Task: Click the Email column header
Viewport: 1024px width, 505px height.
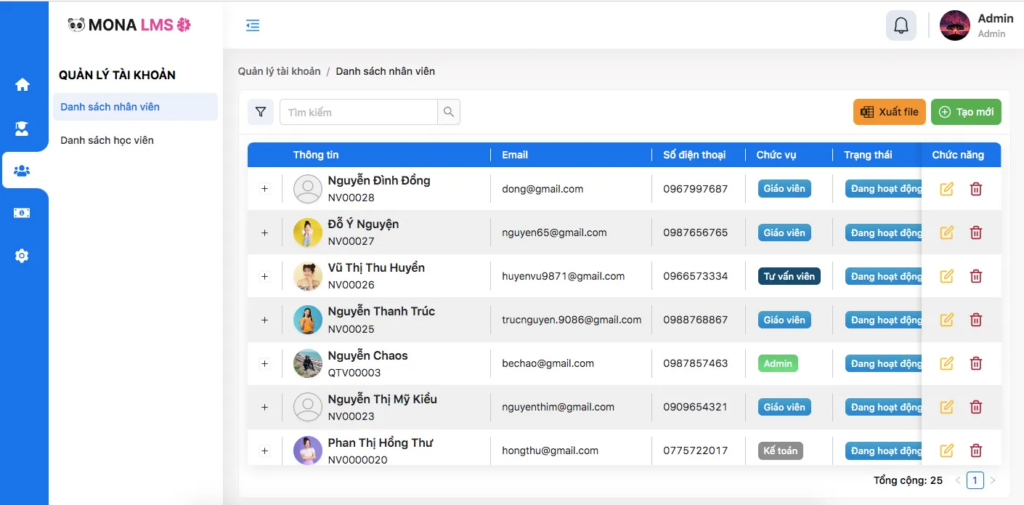Action: (515, 155)
